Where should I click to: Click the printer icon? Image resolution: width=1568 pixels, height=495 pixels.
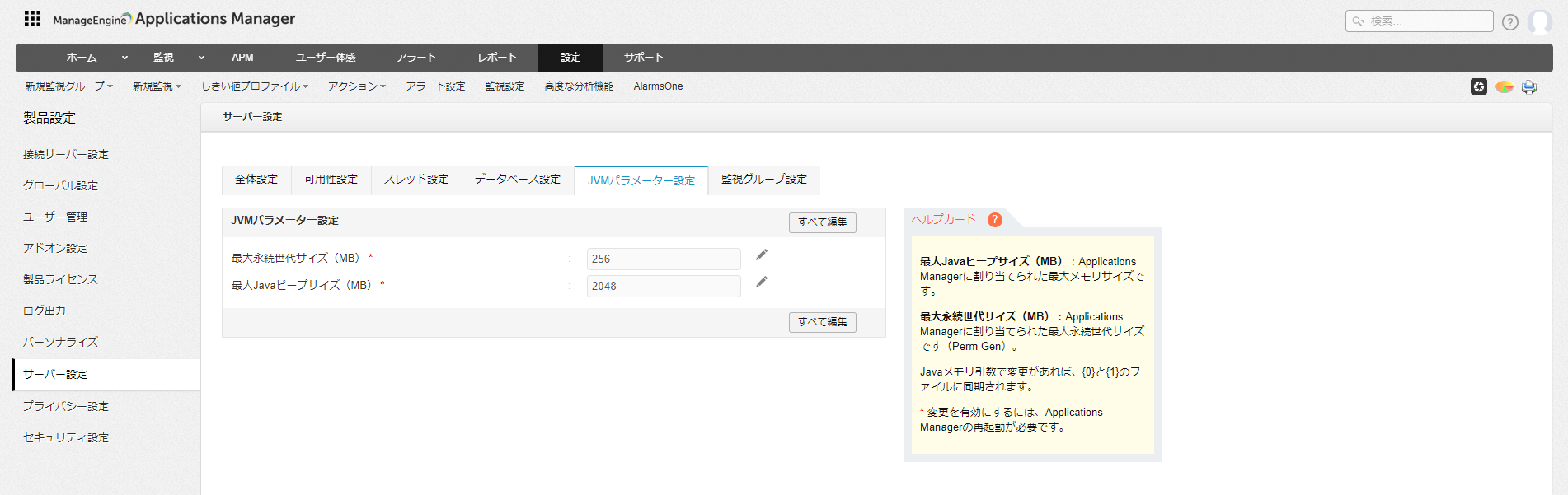(1529, 86)
